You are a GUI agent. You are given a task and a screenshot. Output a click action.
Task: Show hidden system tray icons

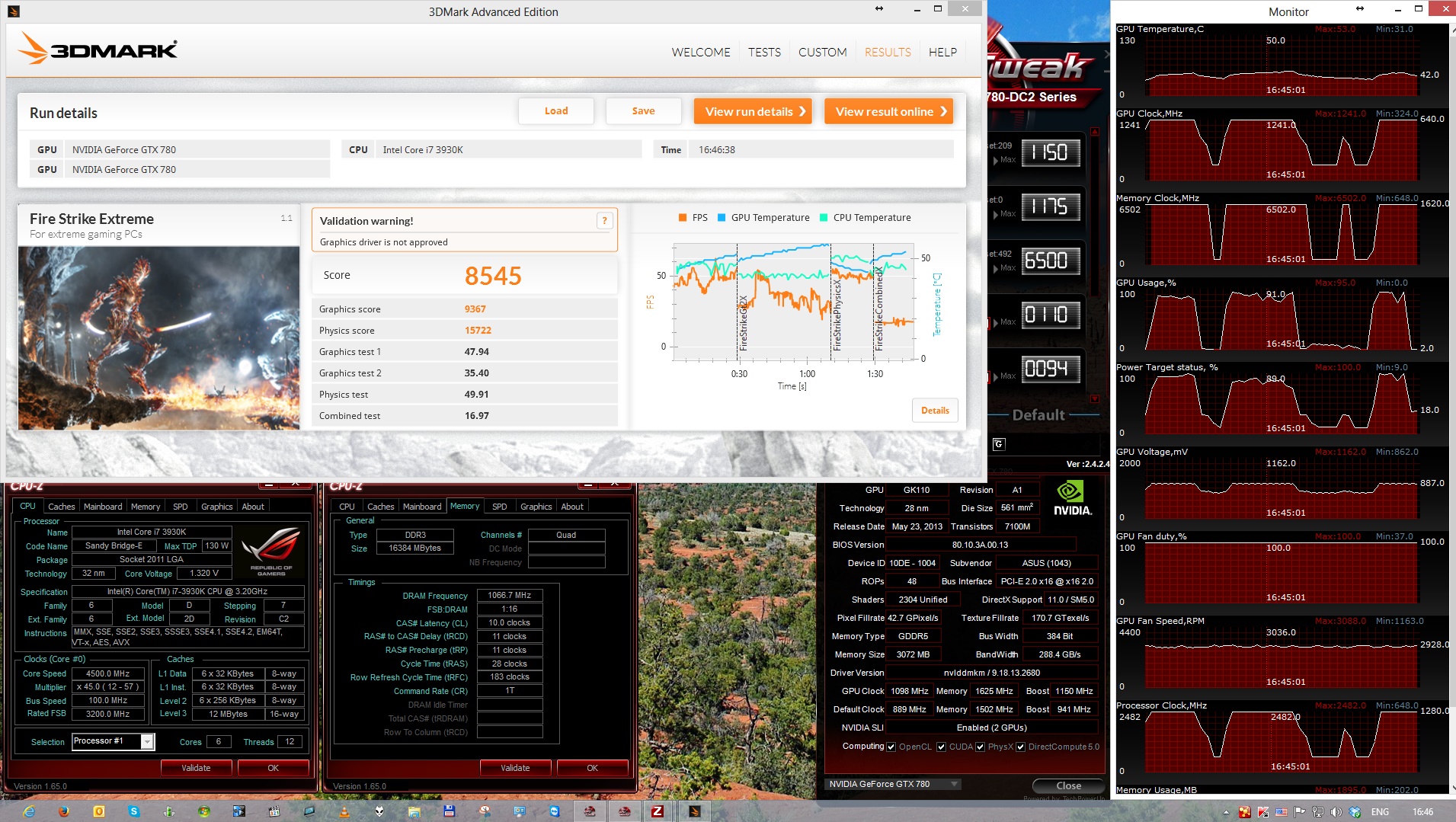pyautogui.click(x=1226, y=812)
